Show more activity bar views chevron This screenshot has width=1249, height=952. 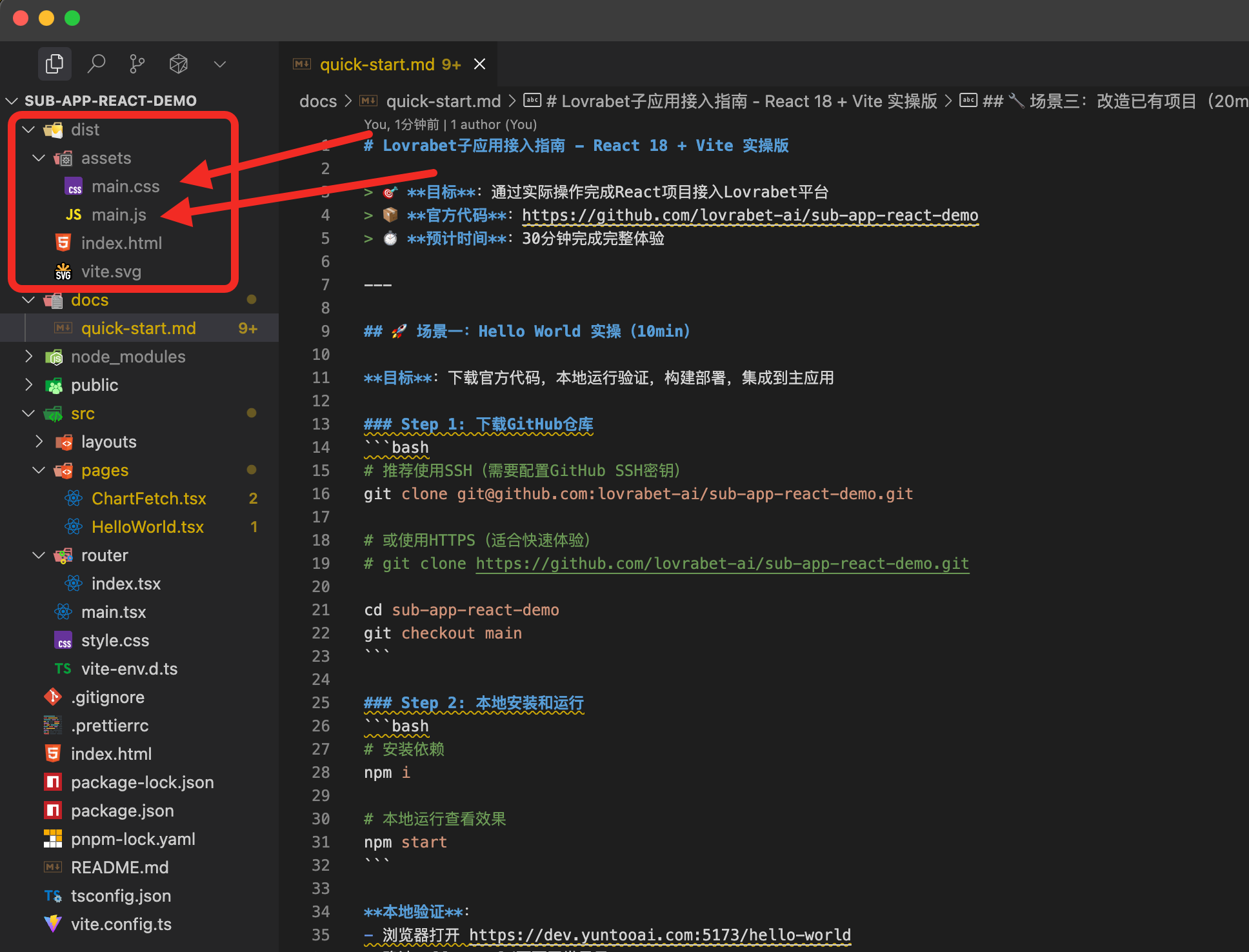click(219, 64)
